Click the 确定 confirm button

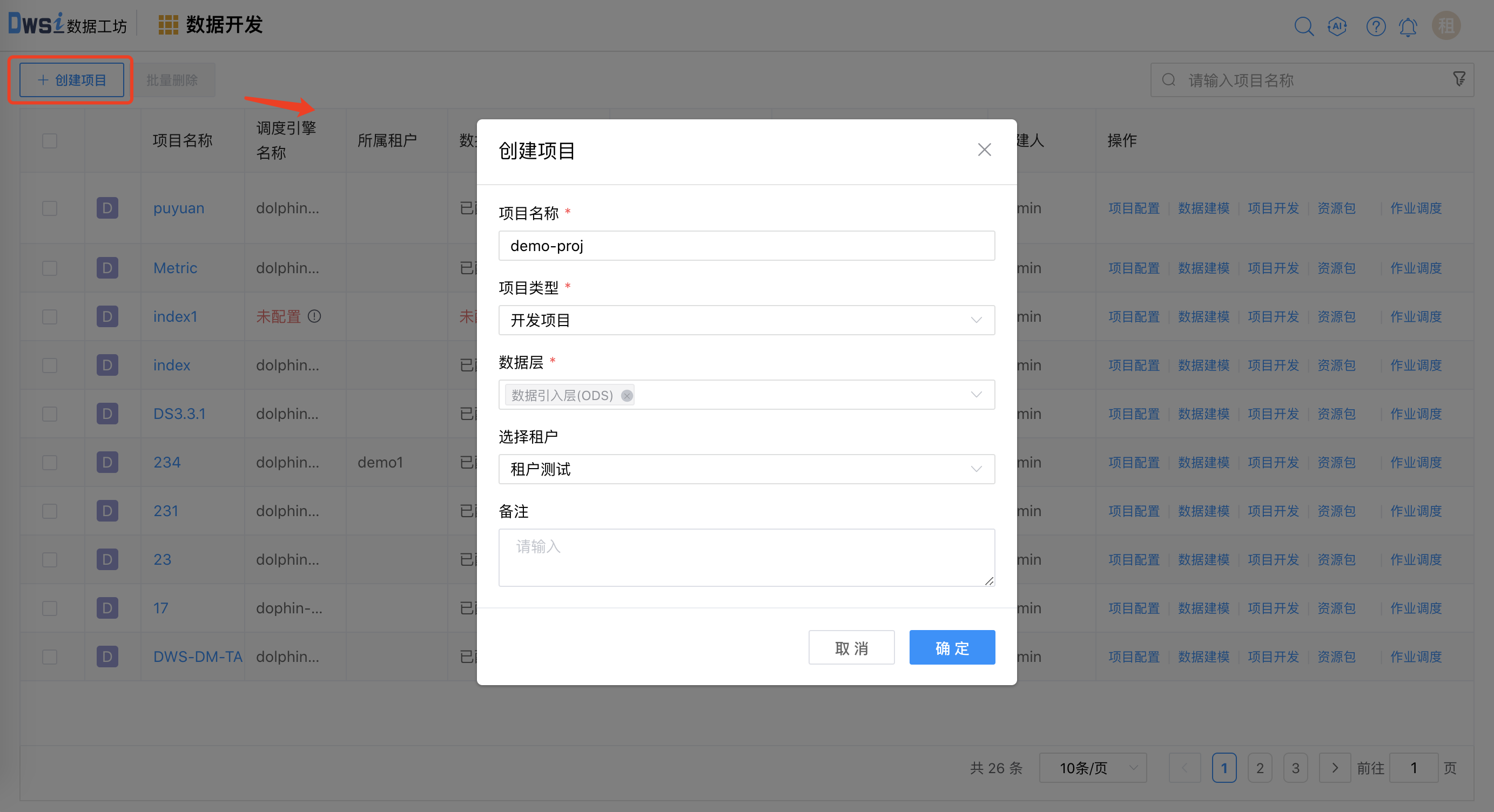[x=952, y=647]
